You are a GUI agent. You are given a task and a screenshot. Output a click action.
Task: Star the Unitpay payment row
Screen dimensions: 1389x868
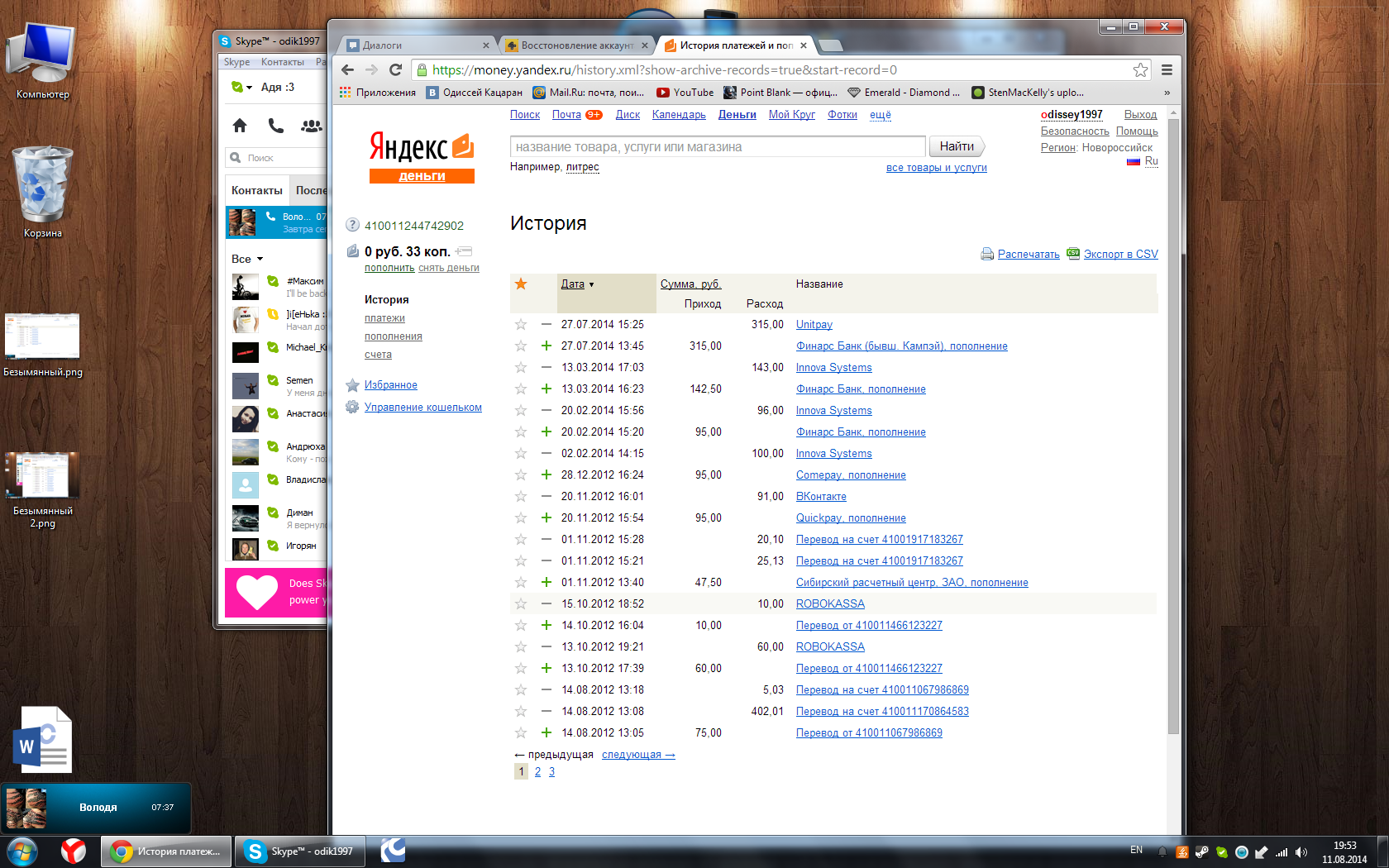click(521, 325)
